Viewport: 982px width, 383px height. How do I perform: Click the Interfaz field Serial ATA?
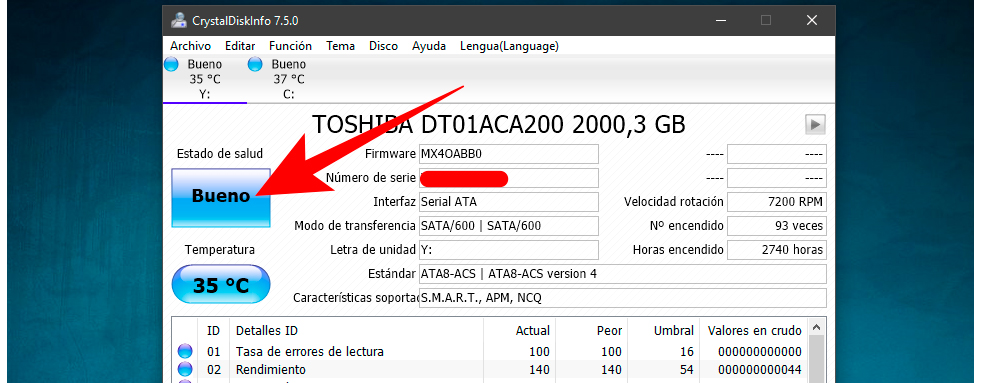pyautogui.click(x=509, y=202)
